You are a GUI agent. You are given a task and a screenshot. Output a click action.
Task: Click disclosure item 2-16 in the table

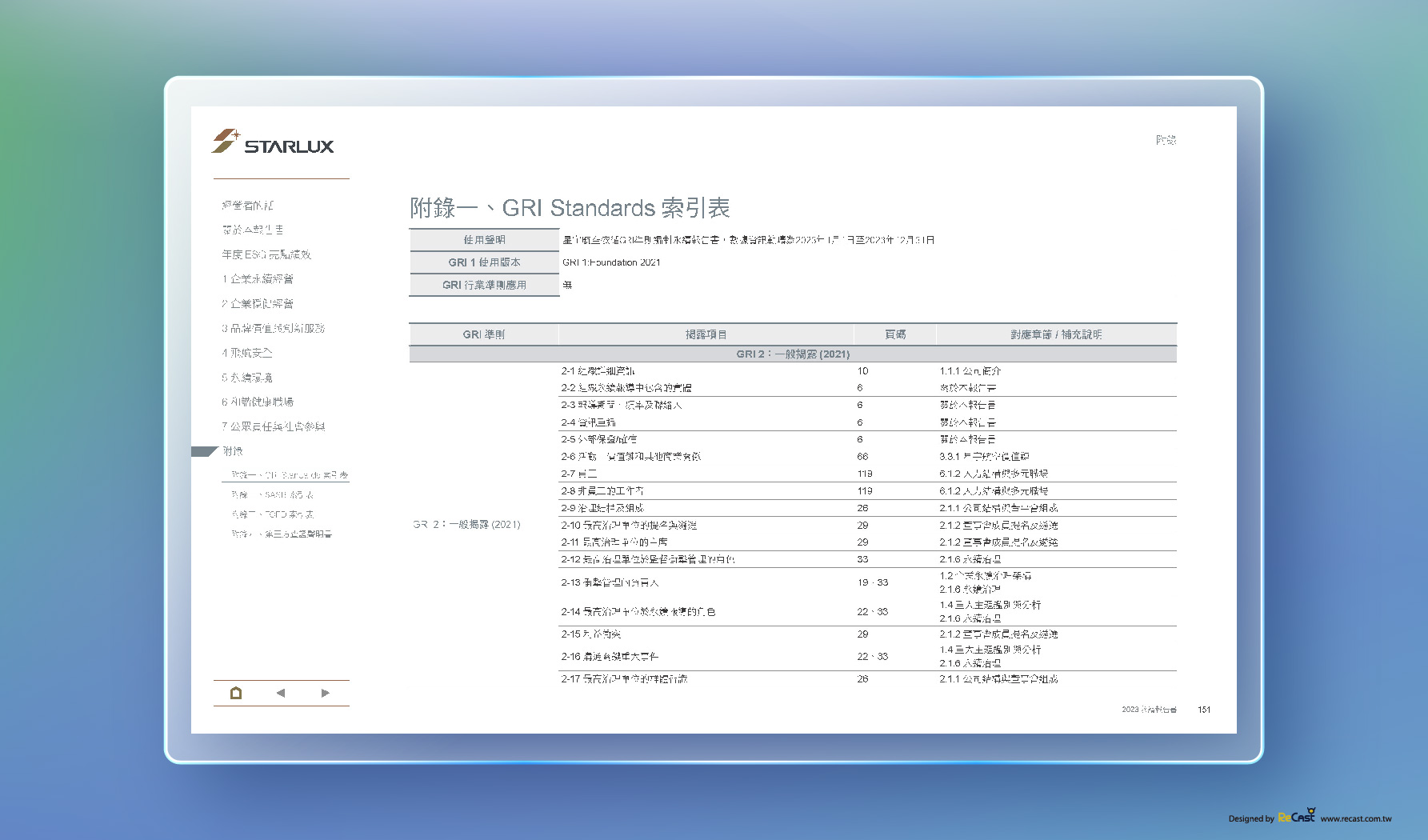[x=610, y=657]
